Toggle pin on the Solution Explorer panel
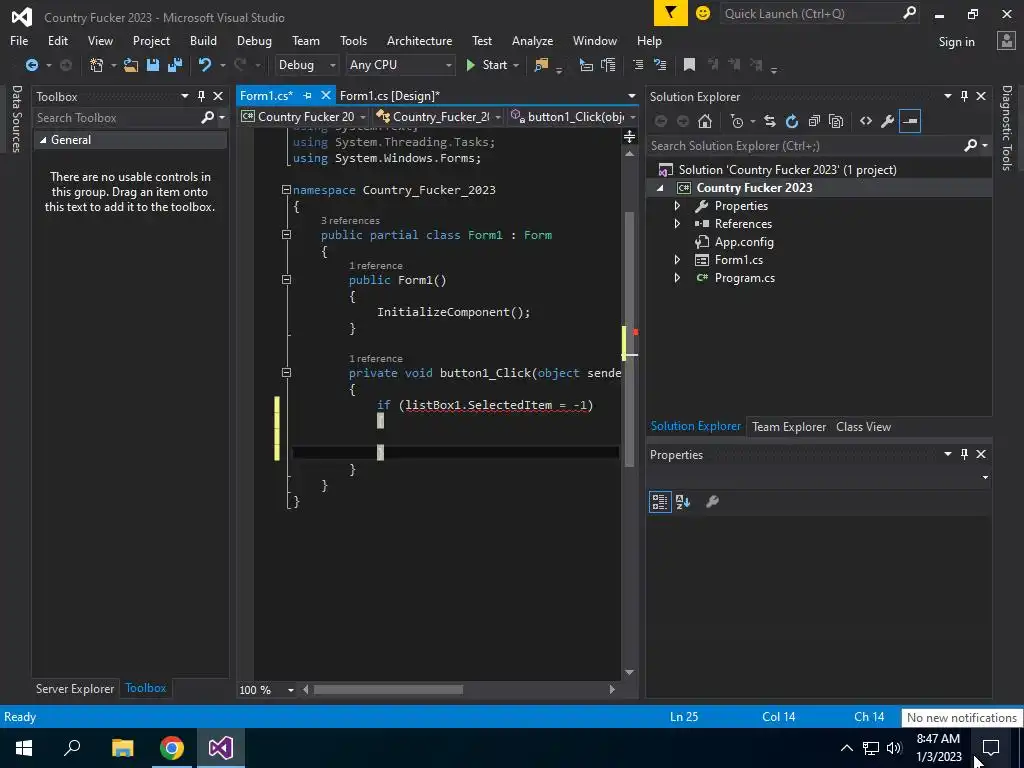 click(965, 96)
